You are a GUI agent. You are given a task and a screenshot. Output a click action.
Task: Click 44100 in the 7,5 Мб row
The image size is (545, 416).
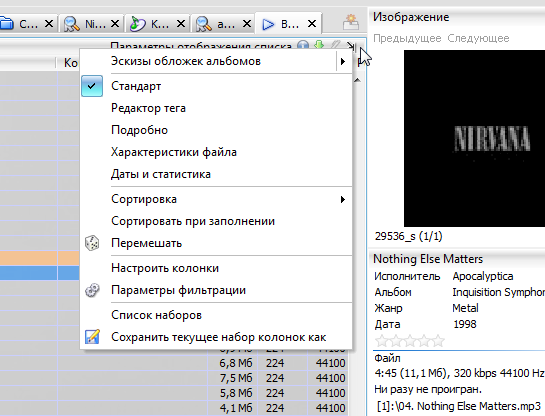[331, 378]
